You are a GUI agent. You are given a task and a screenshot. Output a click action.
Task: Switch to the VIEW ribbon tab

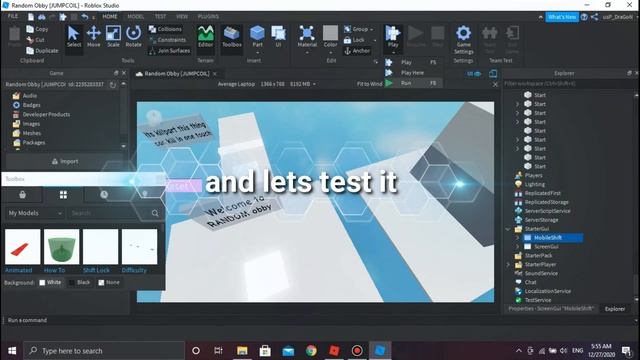click(182, 16)
